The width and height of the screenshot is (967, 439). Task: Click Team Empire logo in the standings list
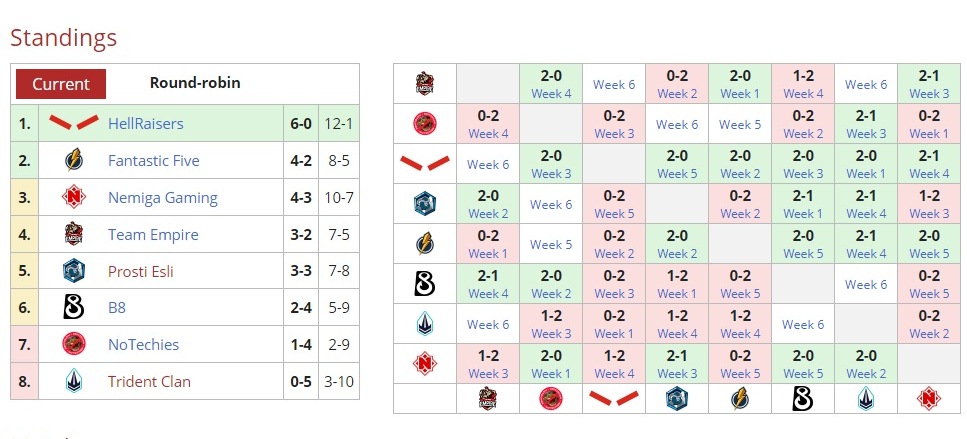tap(73, 234)
